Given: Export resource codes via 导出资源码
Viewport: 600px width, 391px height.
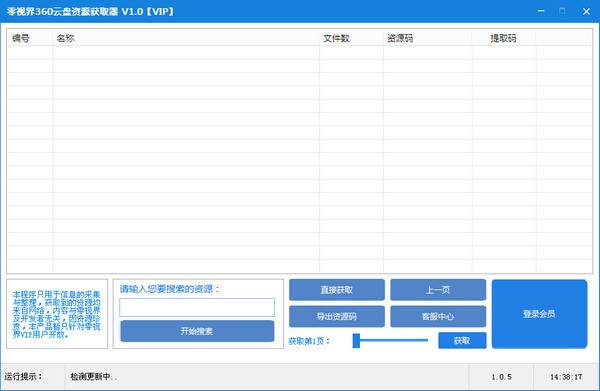Looking at the screenshot, I should [337, 316].
